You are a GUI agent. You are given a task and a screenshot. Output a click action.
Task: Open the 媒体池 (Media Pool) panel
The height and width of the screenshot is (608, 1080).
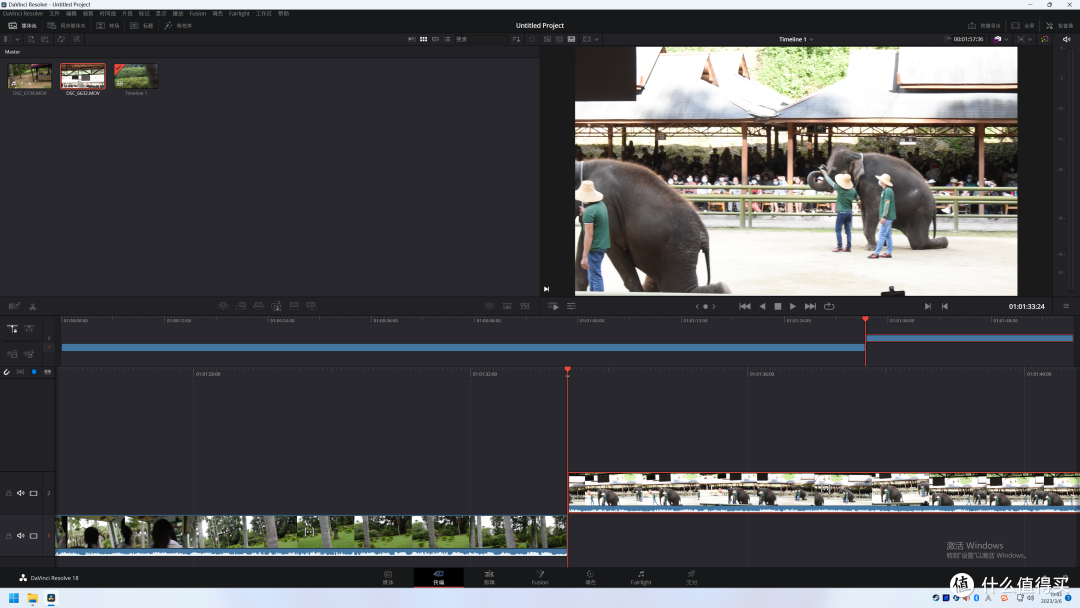click(x=23, y=25)
